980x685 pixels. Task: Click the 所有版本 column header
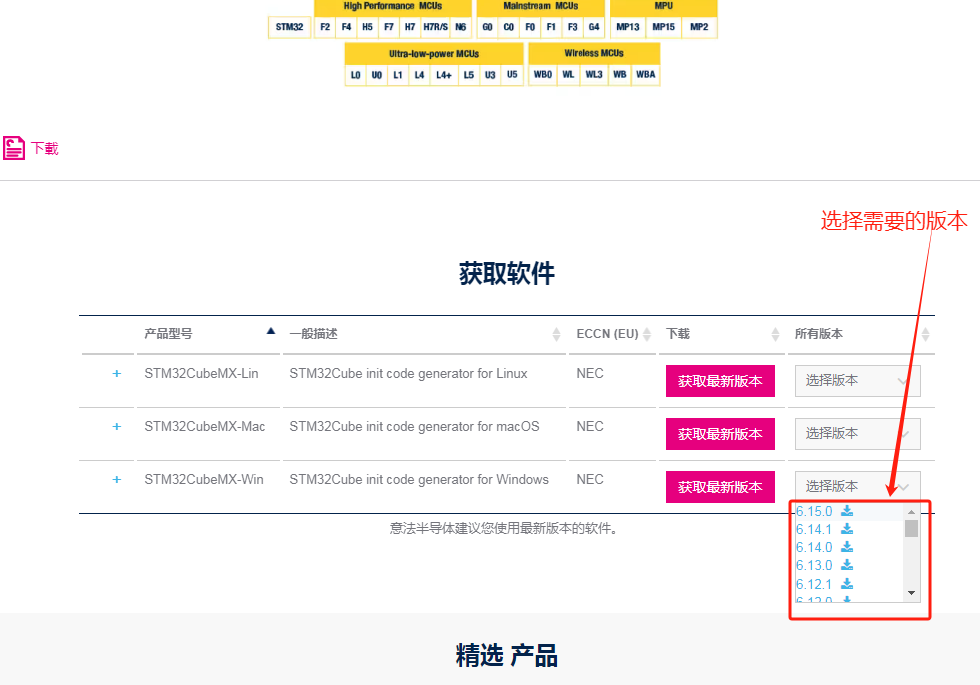pos(819,334)
